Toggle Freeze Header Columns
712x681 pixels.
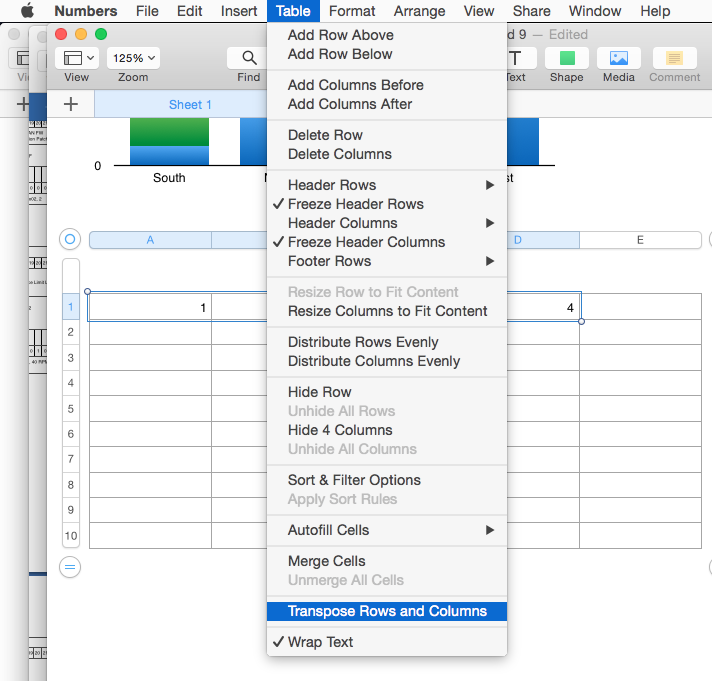(387, 242)
